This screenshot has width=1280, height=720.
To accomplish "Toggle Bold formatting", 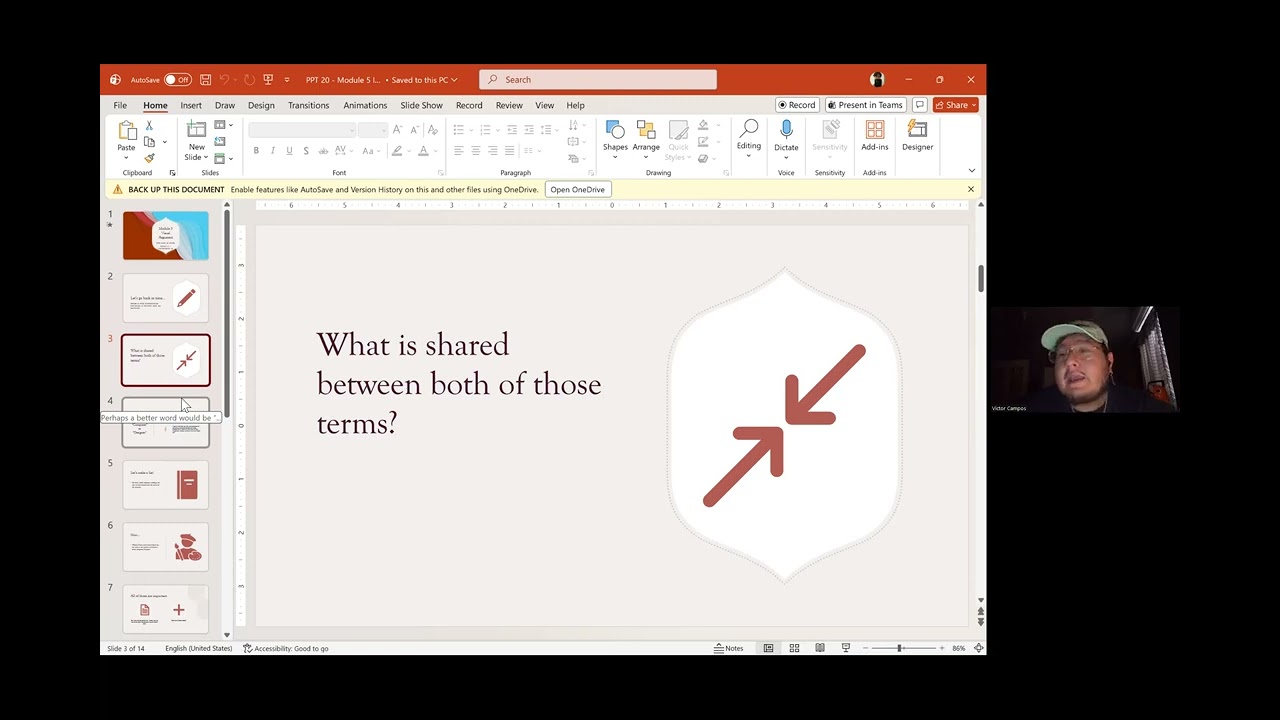I will coord(256,151).
